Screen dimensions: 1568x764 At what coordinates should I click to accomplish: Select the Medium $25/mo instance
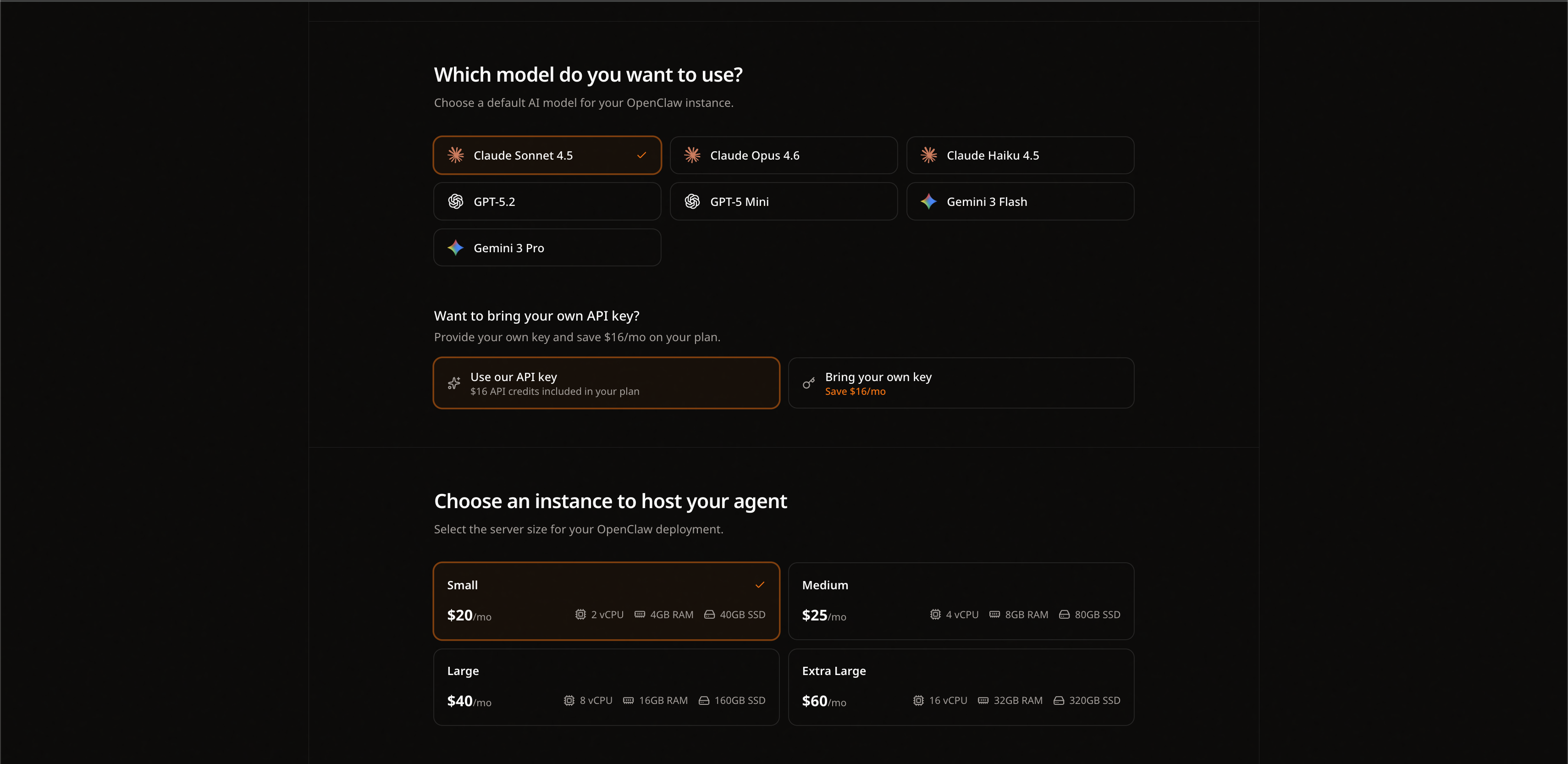(x=962, y=602)
